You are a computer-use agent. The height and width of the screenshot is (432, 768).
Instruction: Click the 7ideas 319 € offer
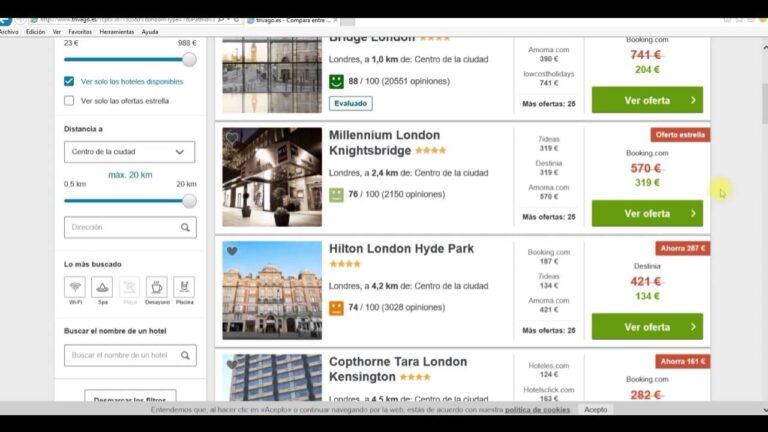click(549, 144)
